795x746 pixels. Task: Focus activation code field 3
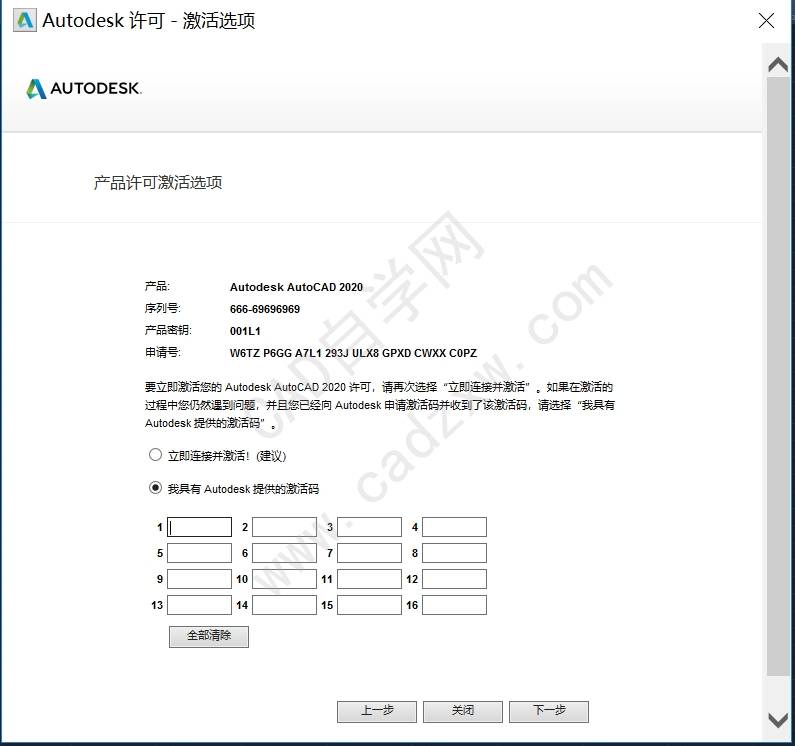pyautogui.click(x=370, y=527)
